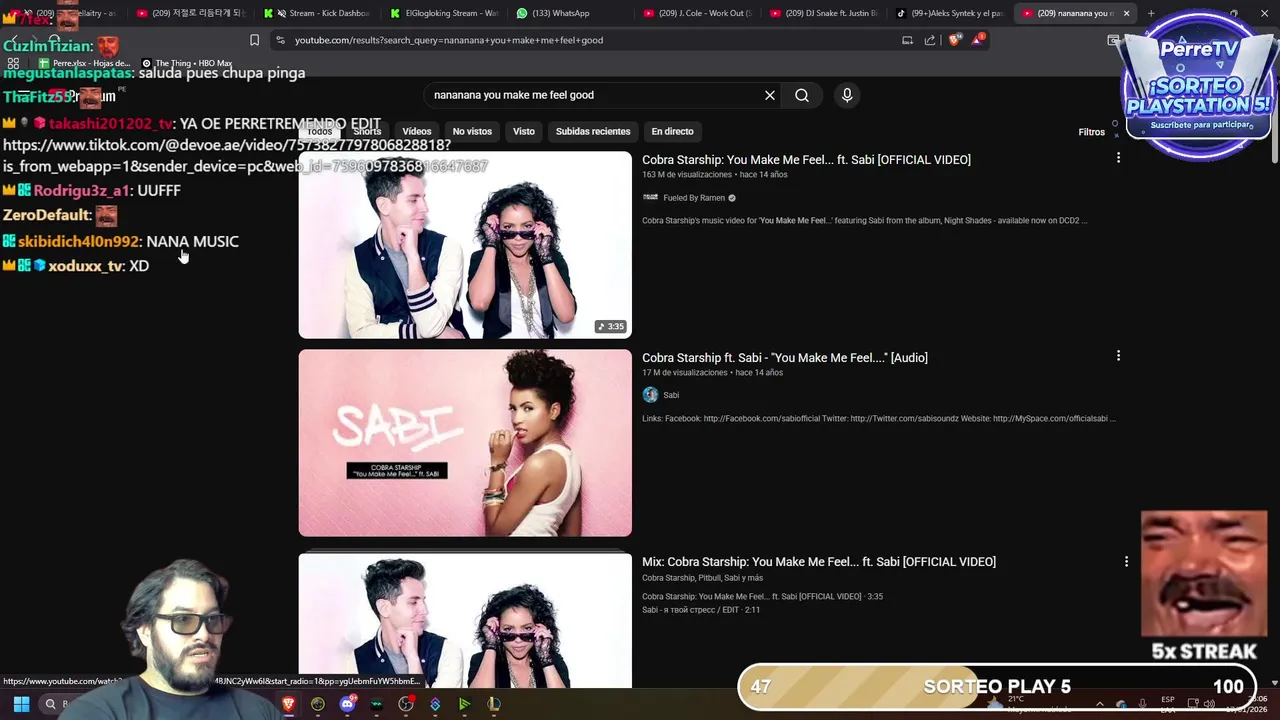Open Discord from the taskbar
The width and height of the screenshot is (1280, 720).
tap(347, 704)
